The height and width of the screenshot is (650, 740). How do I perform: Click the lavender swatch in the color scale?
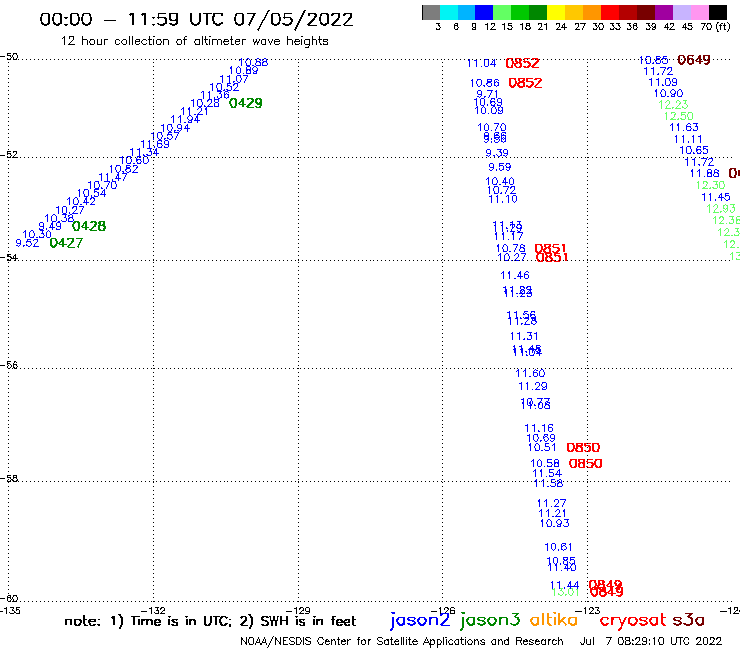click(x=681, y=12)
